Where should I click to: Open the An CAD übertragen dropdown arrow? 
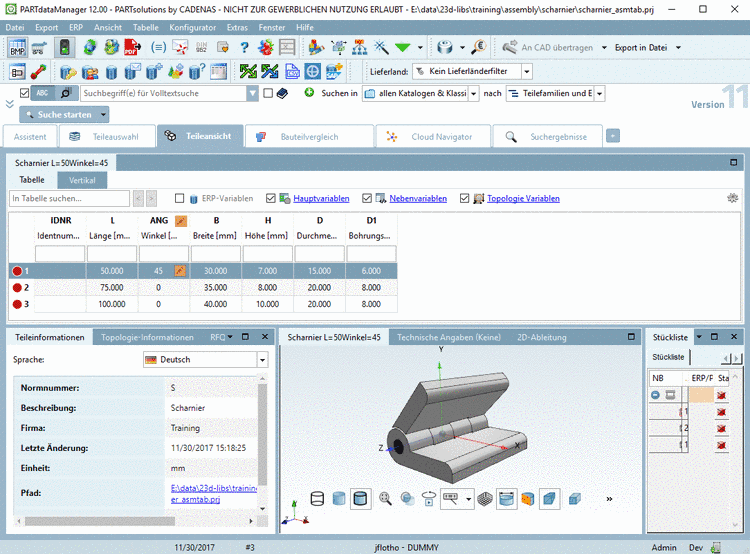604,47
